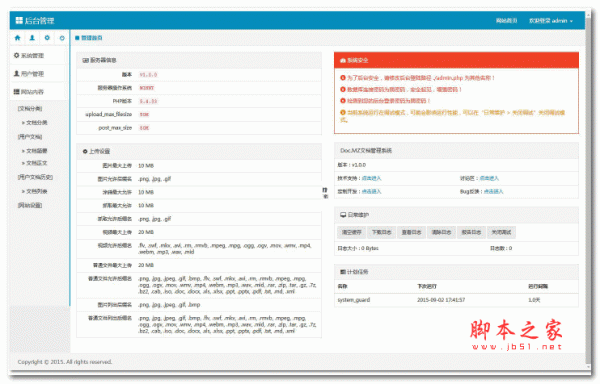Image resolution: width=600 pixels, height=384 pixels.
Task: Open the 系统管理 sidebar menu
Action: (38, 56)
